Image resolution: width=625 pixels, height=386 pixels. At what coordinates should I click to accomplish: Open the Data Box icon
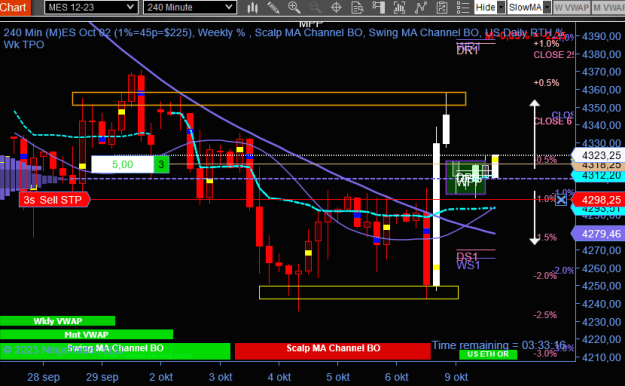coord(357,7)
